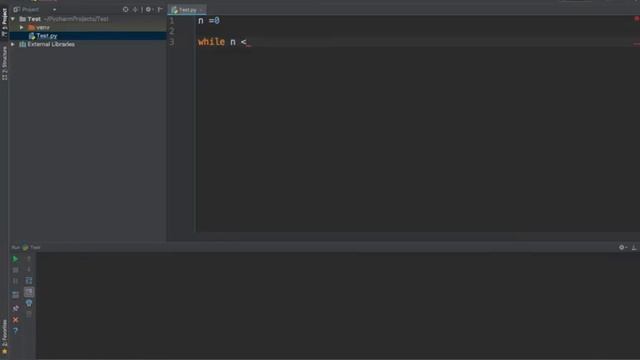Stop the running process in Run panel
The height and width of the screenshot is (360, 640).
(x=15, y=270)
